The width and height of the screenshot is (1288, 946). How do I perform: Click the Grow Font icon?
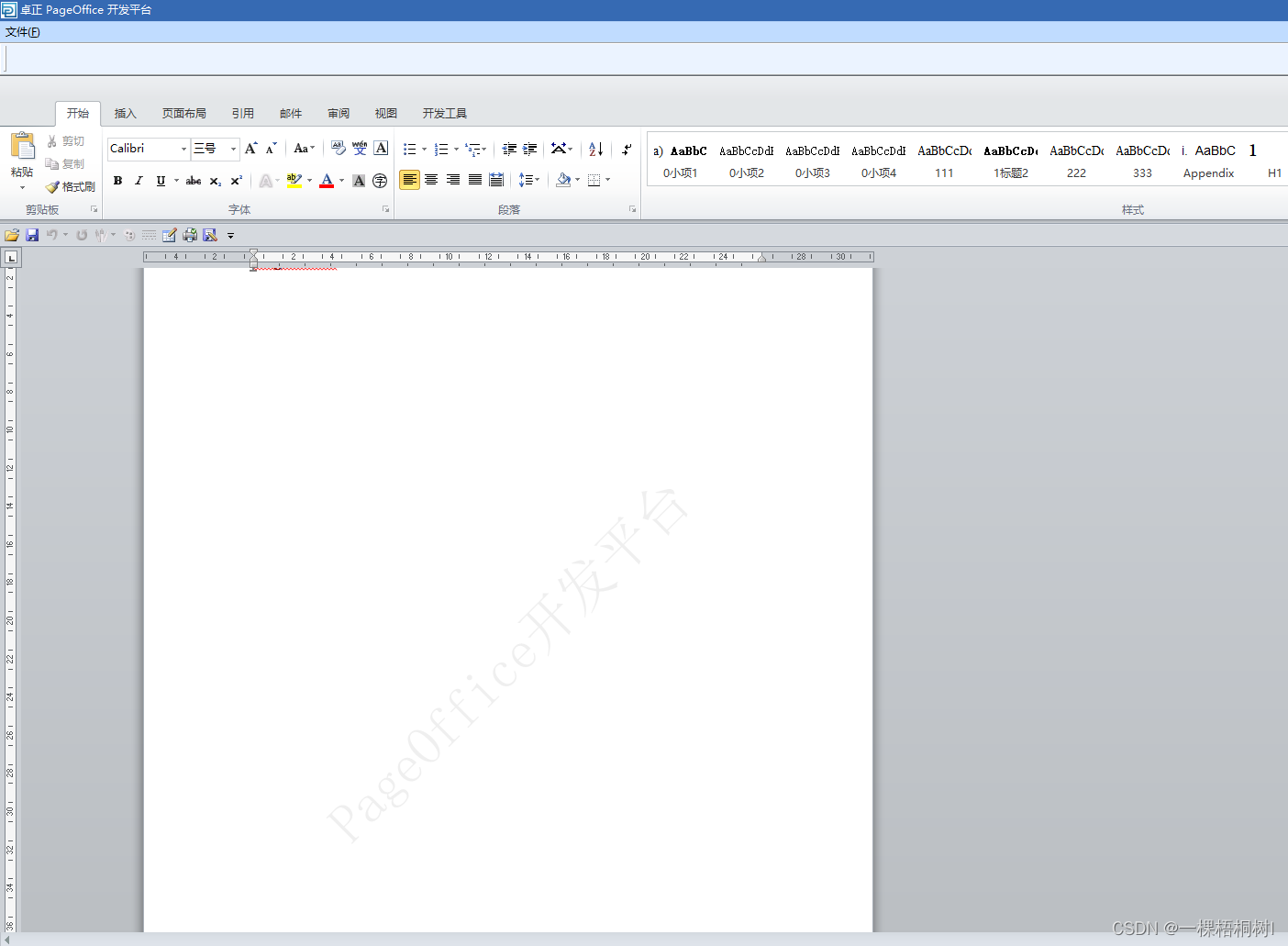click(x=251, y=149)
